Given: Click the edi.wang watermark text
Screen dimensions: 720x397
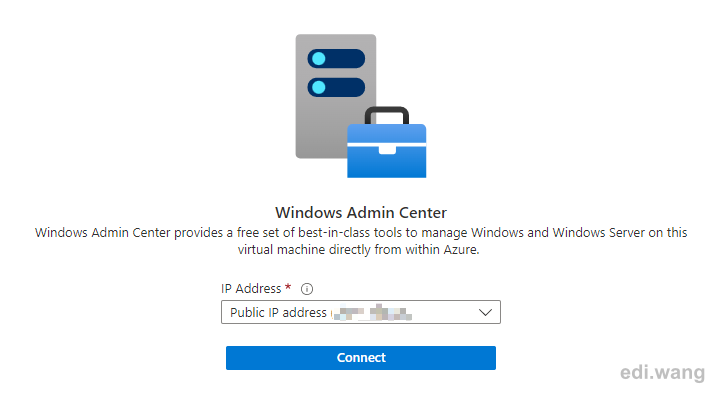Looking at the screenshot, I should pyautogui.click(x=662, y=372).
